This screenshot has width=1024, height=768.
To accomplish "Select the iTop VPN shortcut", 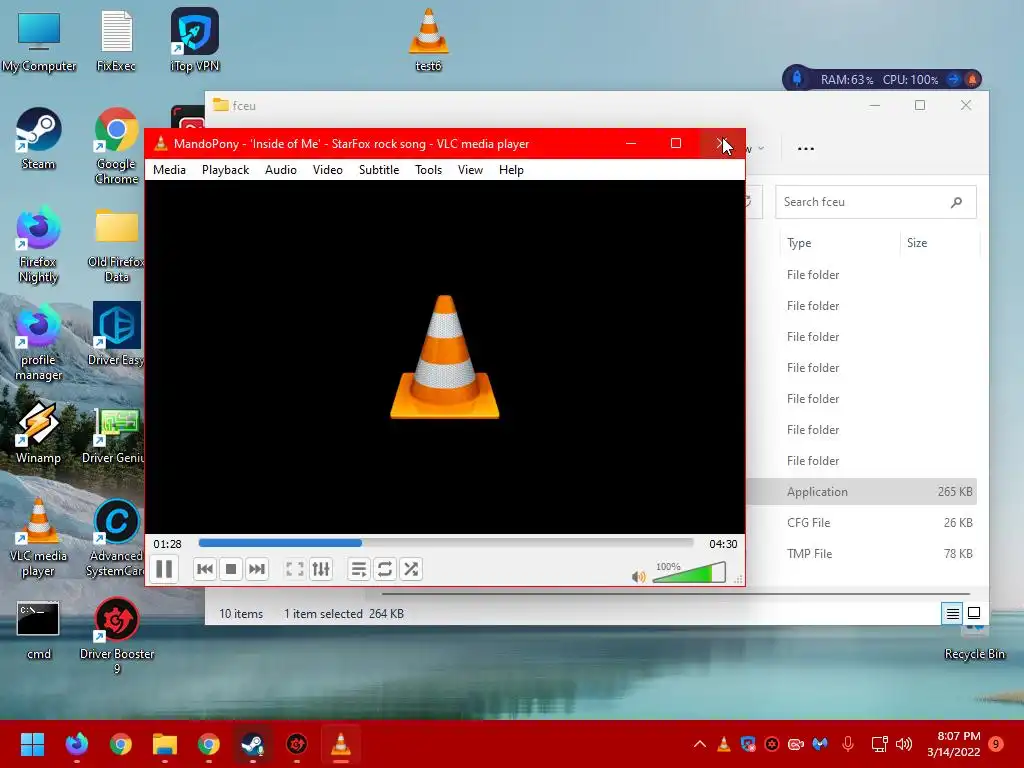I will pyautogui.click(x=195, y=40).
